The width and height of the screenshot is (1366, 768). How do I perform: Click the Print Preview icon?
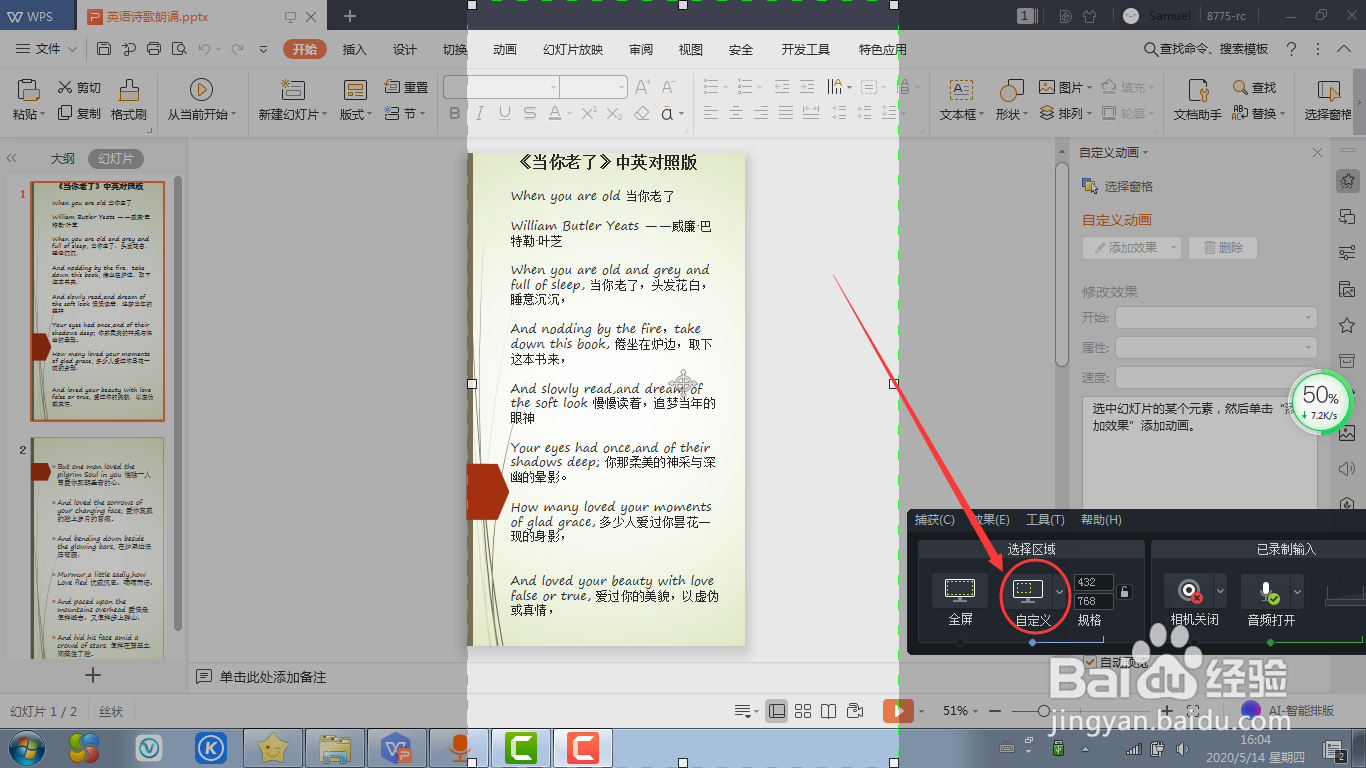coord(179,49)
